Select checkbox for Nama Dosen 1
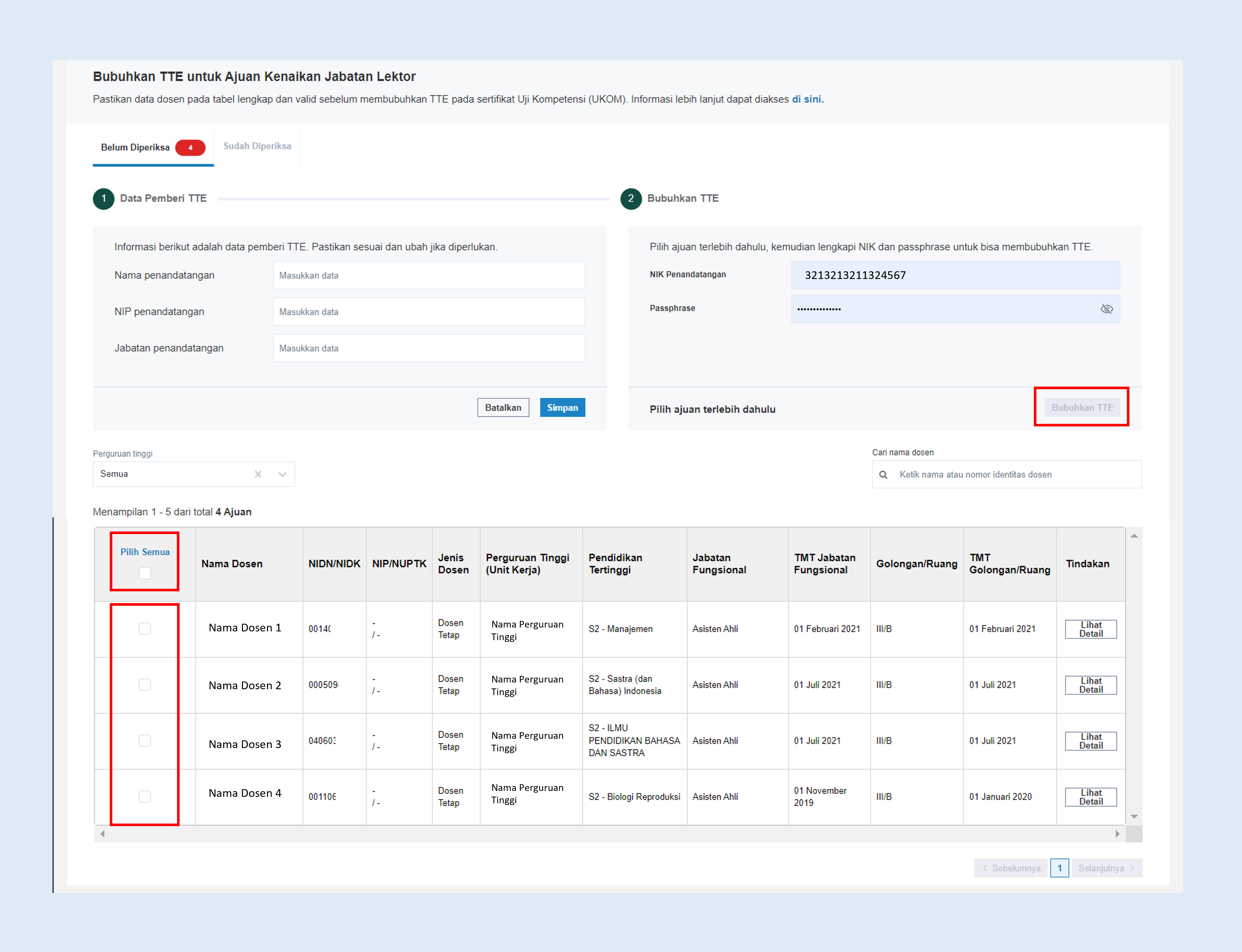Viewport: 1242px width, 952px height. [144, 628]
